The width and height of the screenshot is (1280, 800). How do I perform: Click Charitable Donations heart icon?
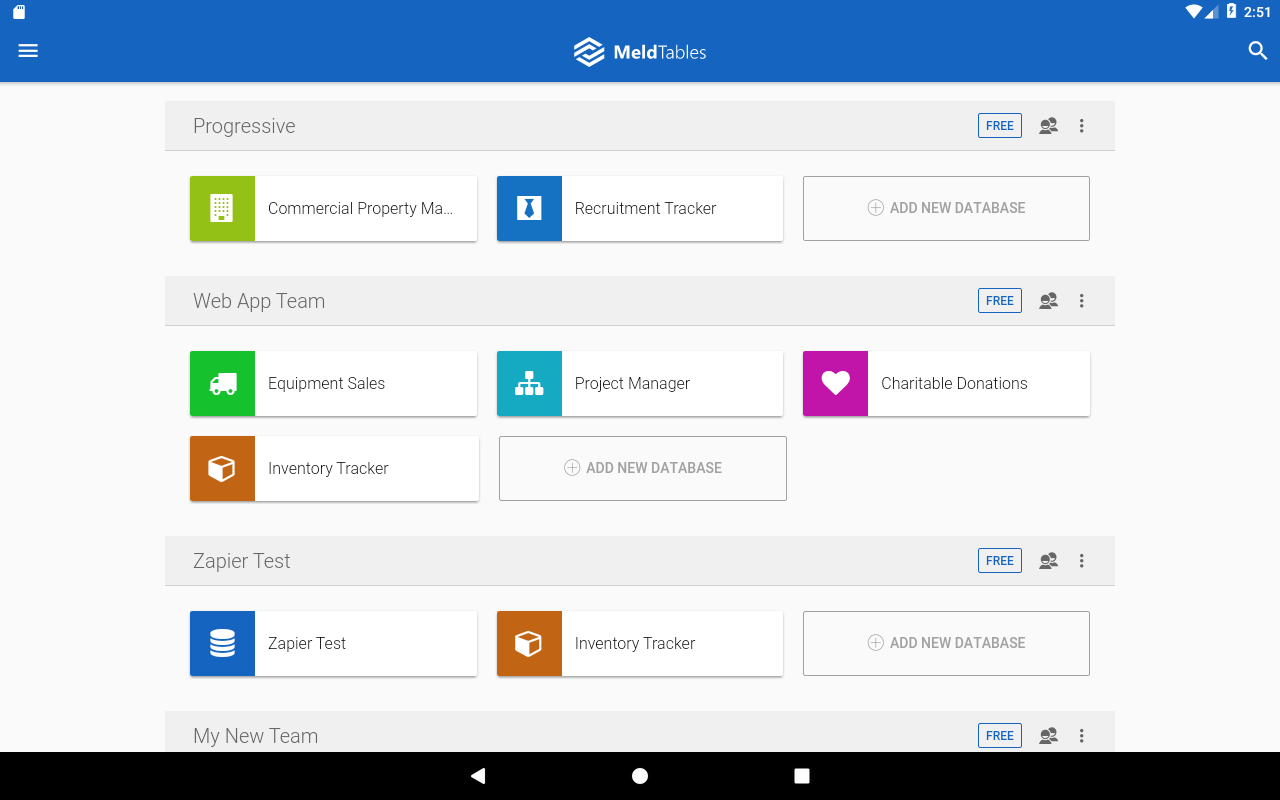click(x=835, y=383)
